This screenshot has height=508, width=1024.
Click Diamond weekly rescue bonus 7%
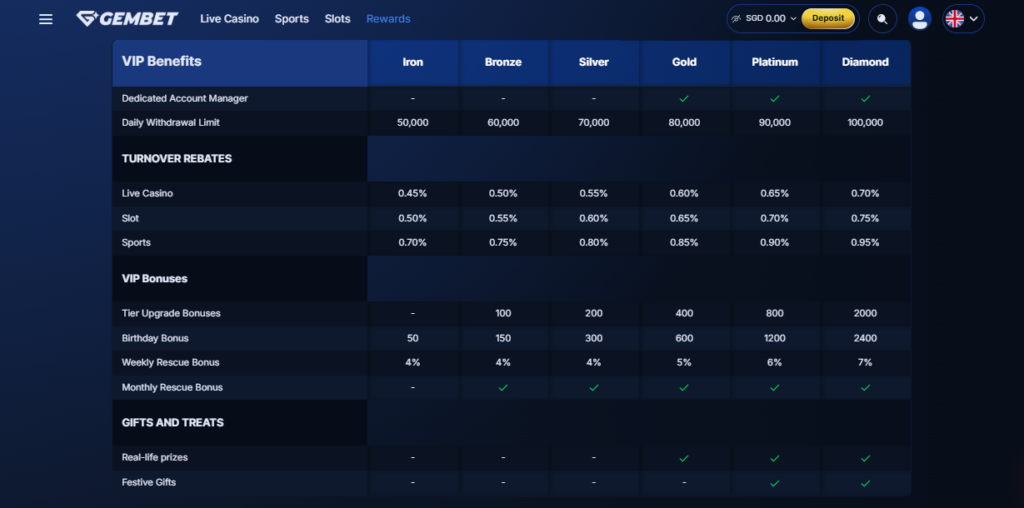coord(865,362)
